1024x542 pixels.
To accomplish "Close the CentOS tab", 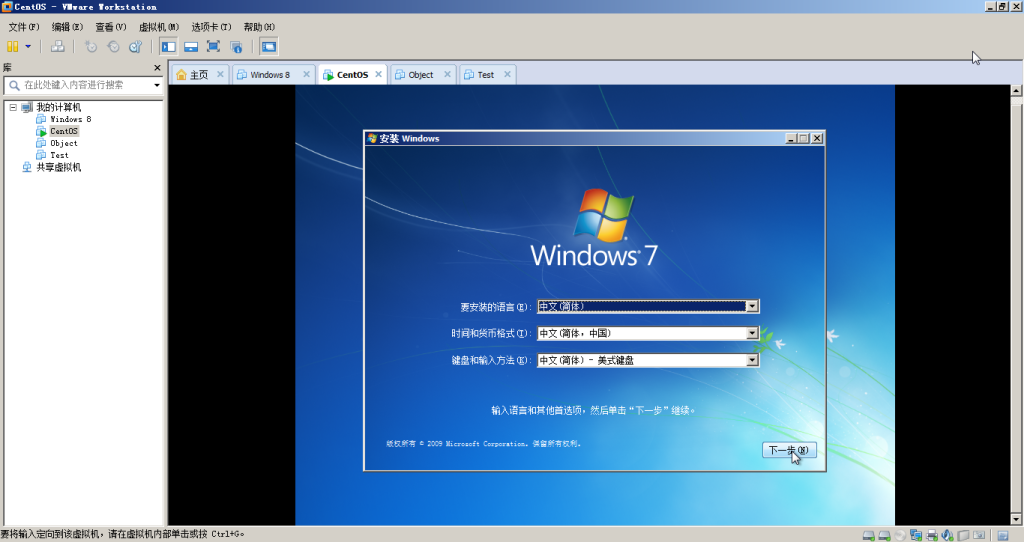I will pyautogui.click(x=379, y=74).
